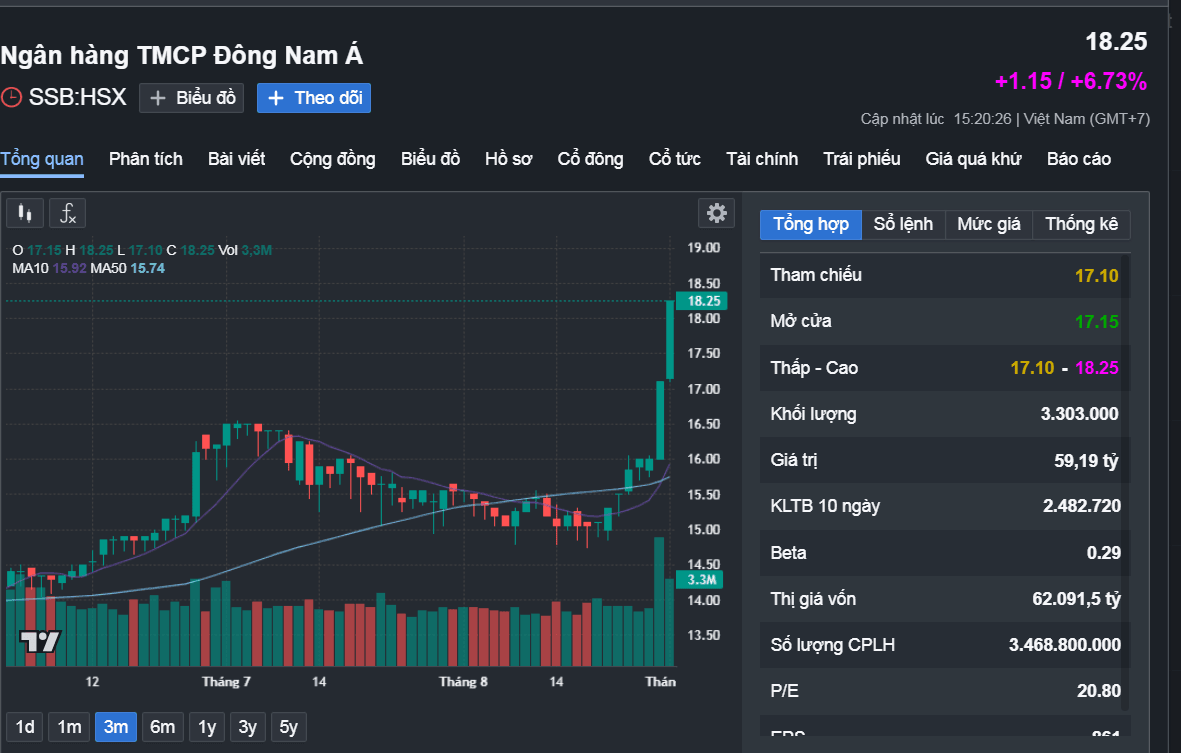Set chart range to 3y
Viewport: 1181px width, 753px height.
247,727
